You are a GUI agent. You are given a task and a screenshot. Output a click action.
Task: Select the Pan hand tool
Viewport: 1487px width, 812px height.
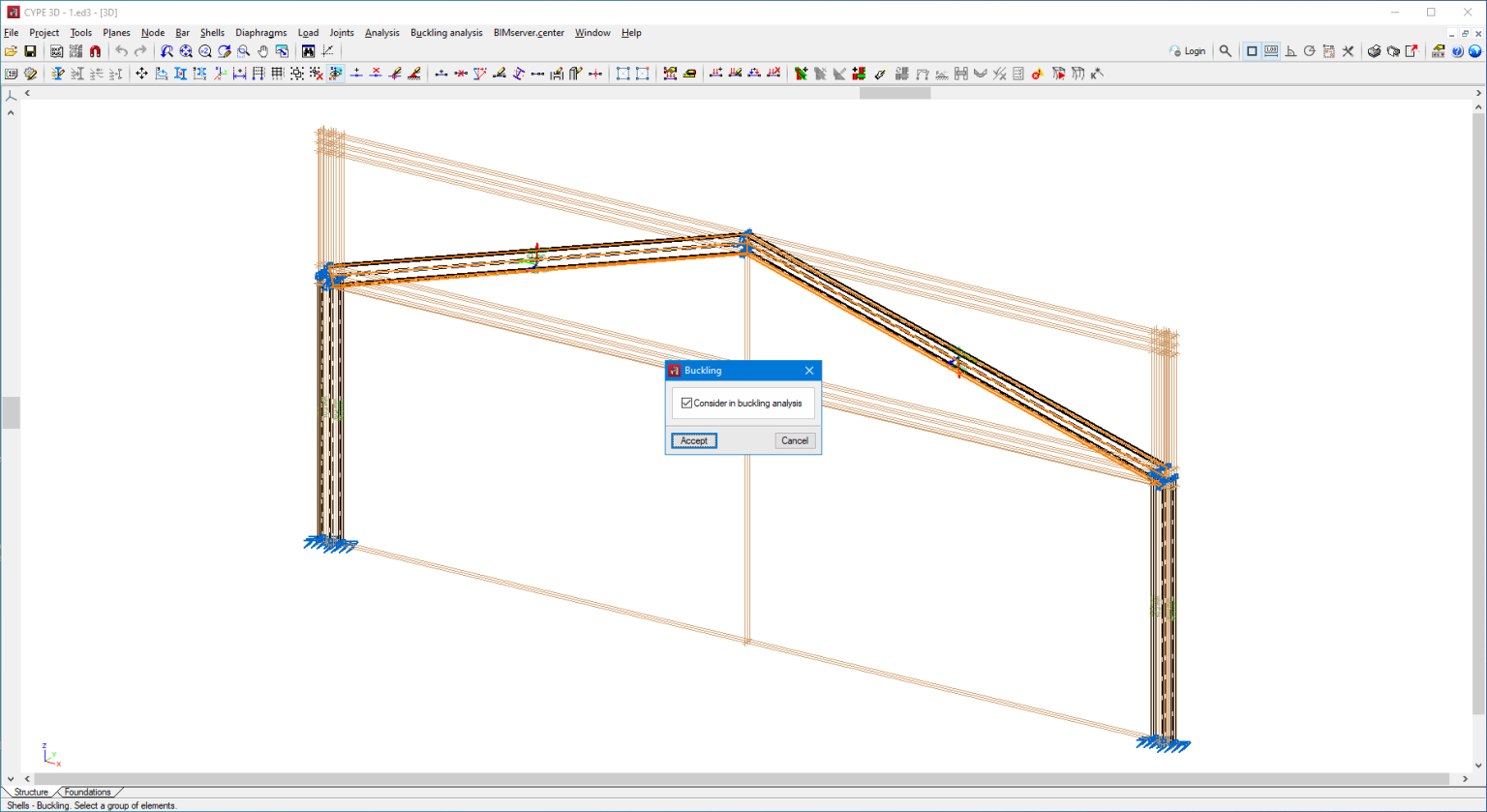(262, 51)
